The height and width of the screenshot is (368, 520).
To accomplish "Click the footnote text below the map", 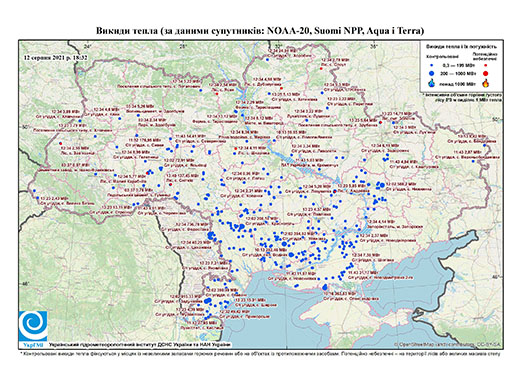I will point(260,353).
